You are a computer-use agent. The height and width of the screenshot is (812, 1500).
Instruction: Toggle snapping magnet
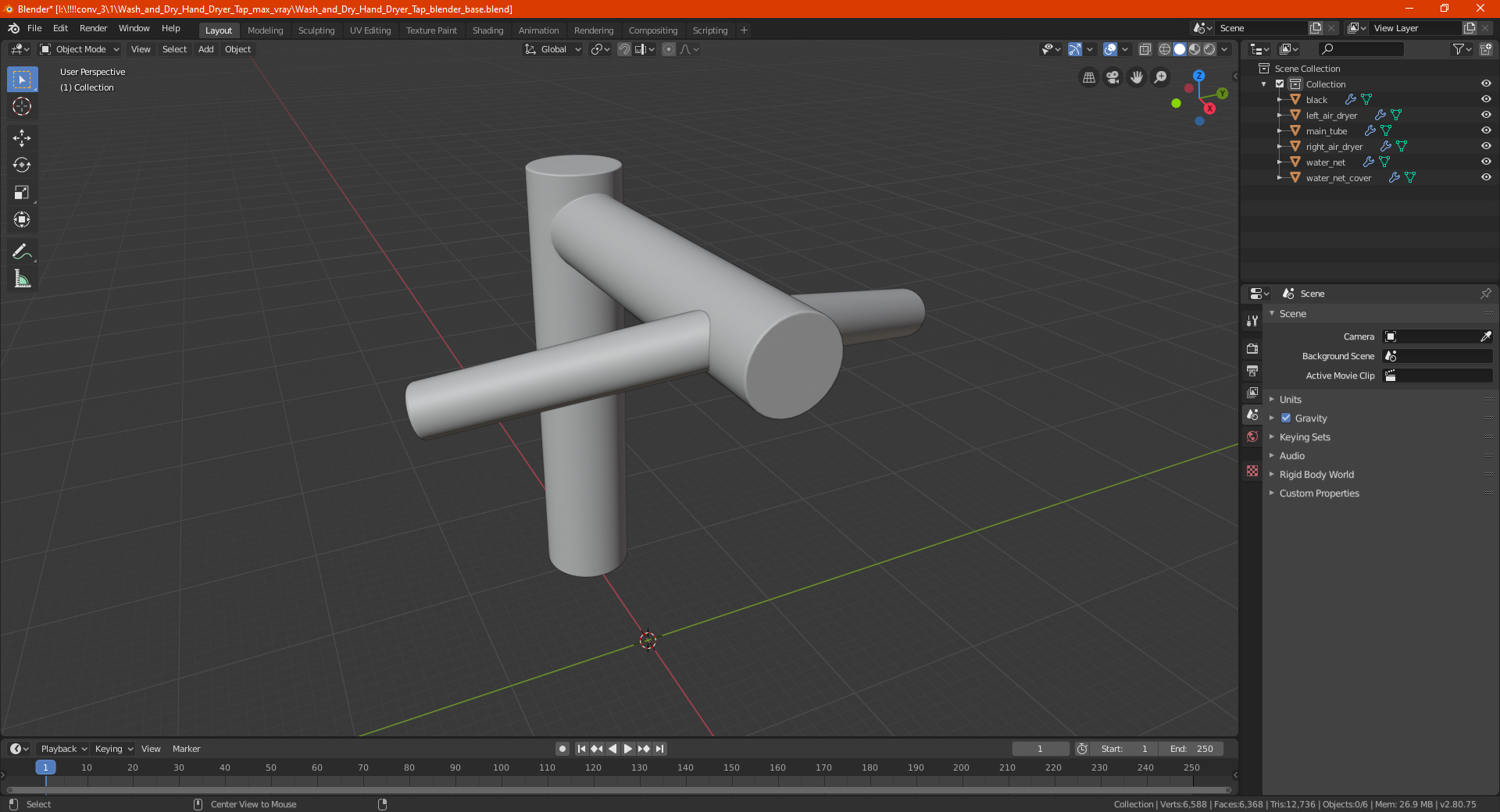click(623, 49)
